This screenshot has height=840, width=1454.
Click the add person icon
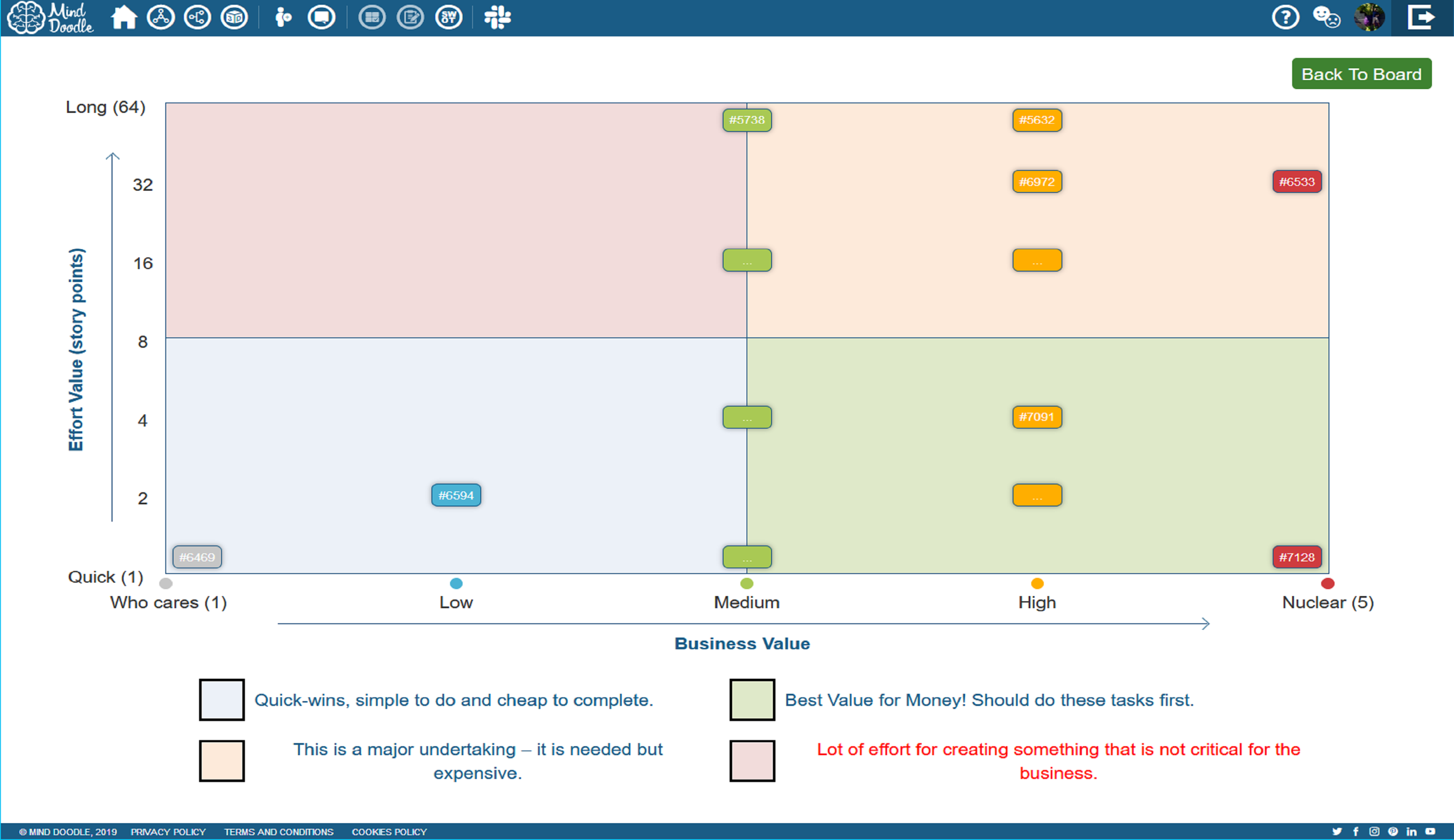pyautogui.click(x=283, y=17)
